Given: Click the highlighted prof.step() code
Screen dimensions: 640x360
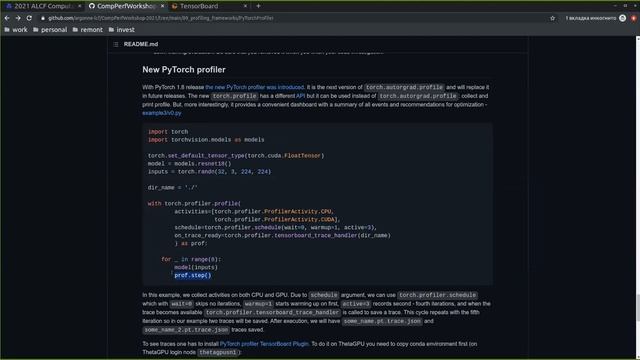Looking at the screenshot, I should [193, 275].
